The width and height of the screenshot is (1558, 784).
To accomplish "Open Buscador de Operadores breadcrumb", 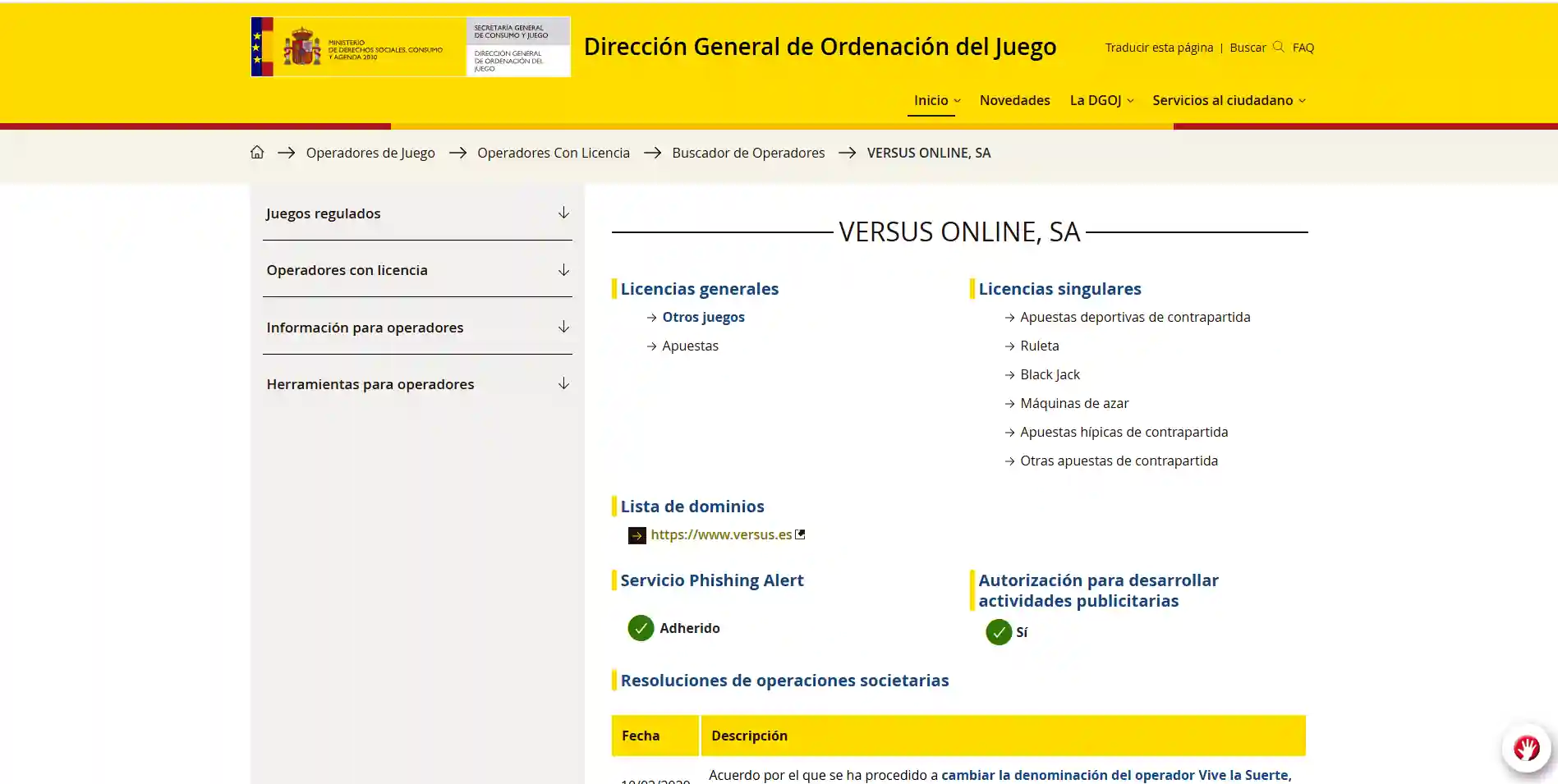I will tap(748, 153).
